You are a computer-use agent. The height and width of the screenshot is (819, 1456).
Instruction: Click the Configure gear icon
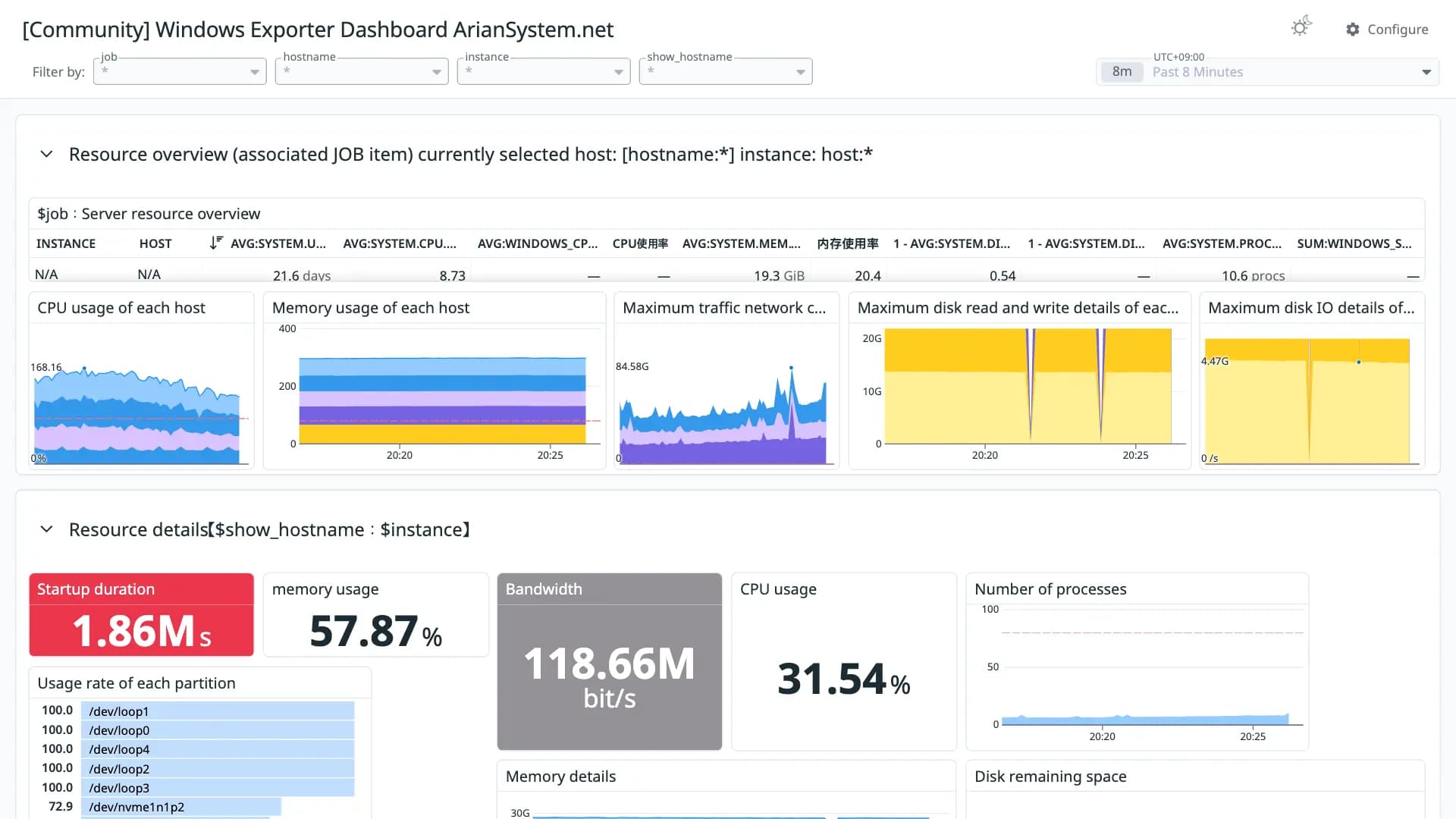[x=1353, y=29]
